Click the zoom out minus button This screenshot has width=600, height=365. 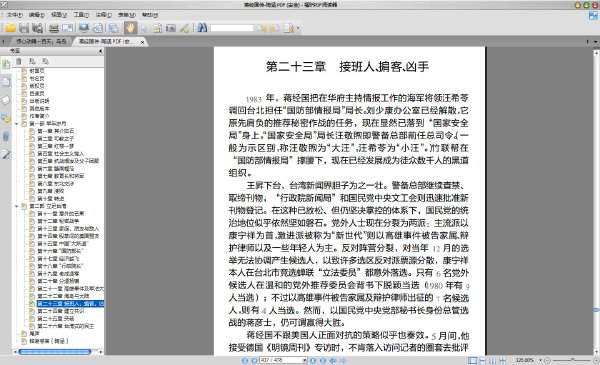click(547, 360)
